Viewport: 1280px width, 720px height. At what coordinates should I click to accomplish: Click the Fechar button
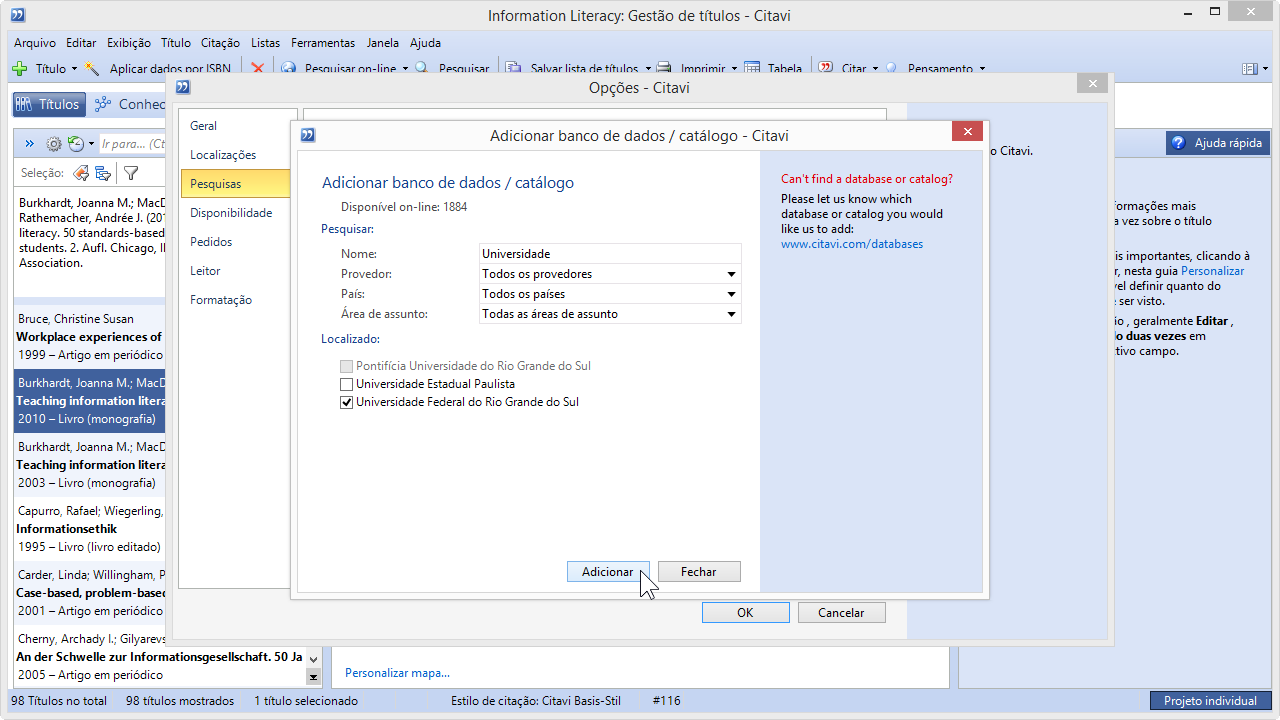point(699,572)
